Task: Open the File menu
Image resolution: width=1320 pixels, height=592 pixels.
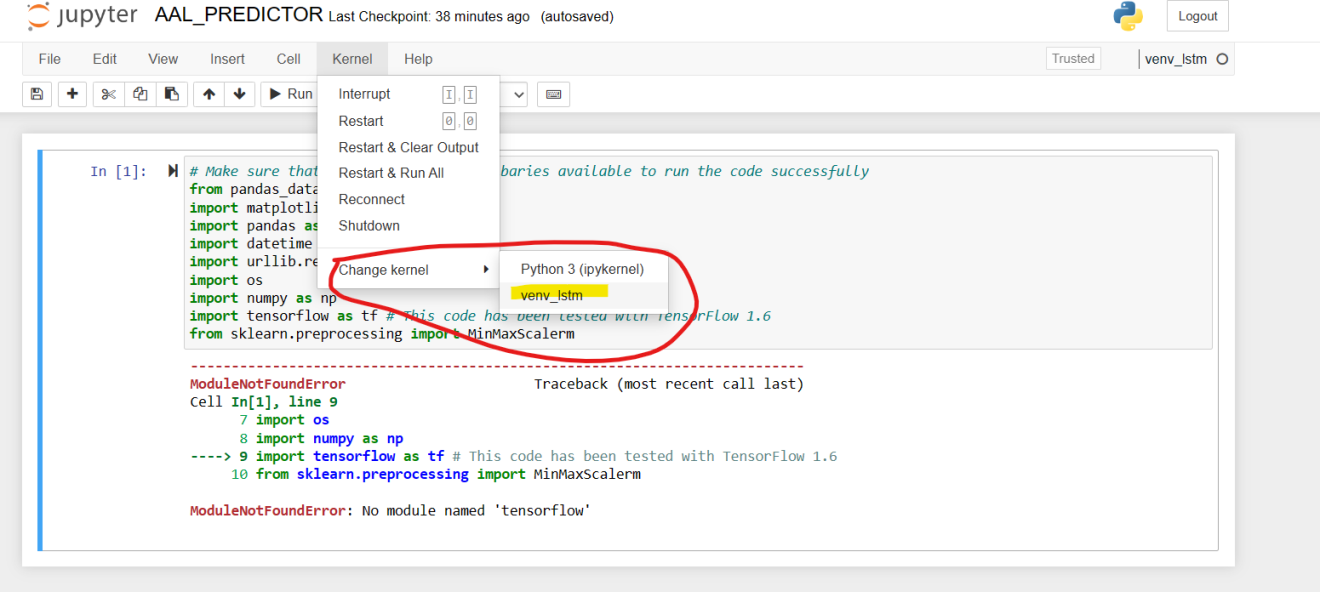Action: tap(49, 59)
